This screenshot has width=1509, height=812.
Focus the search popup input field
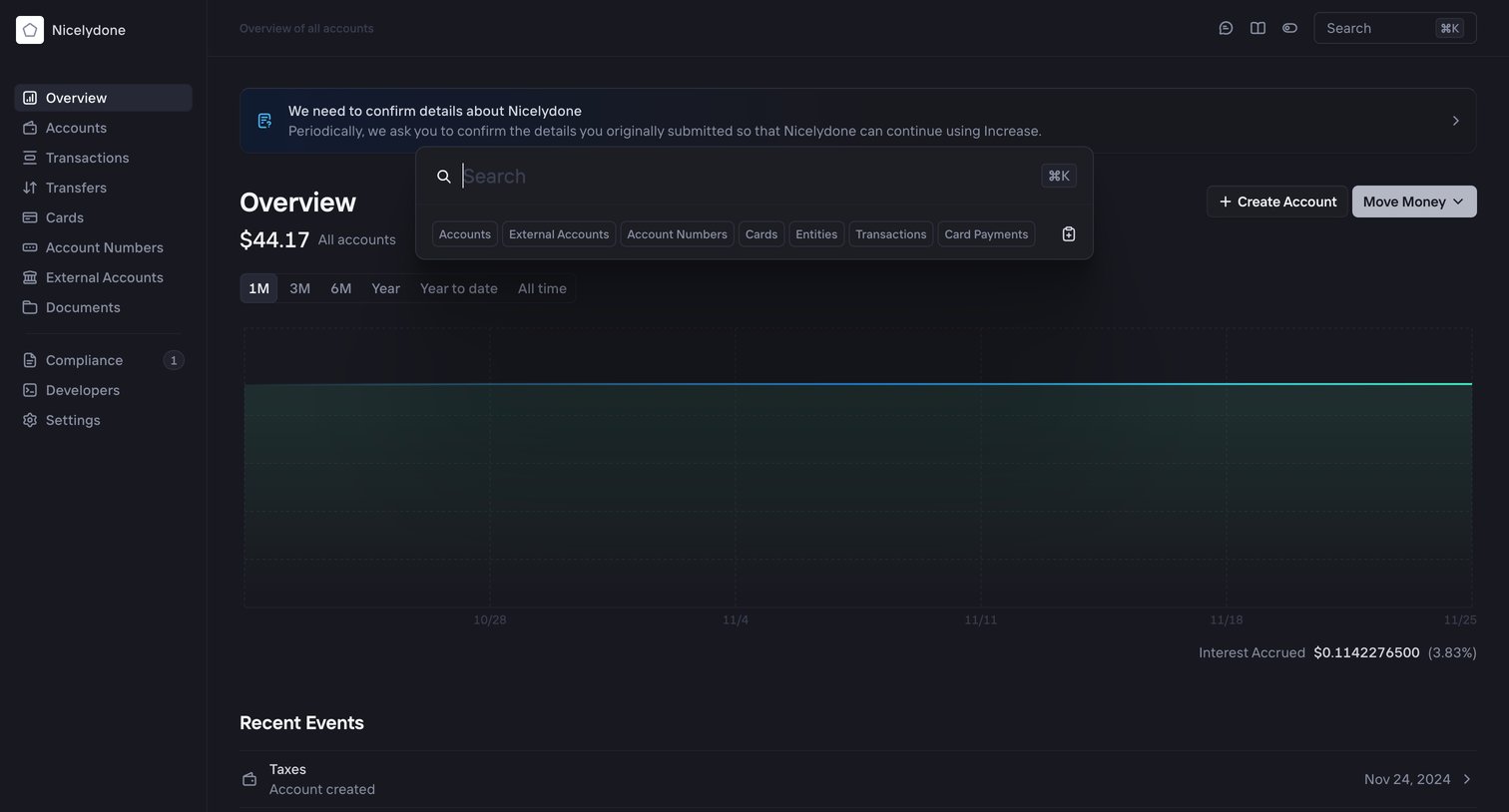coord(749,177)
